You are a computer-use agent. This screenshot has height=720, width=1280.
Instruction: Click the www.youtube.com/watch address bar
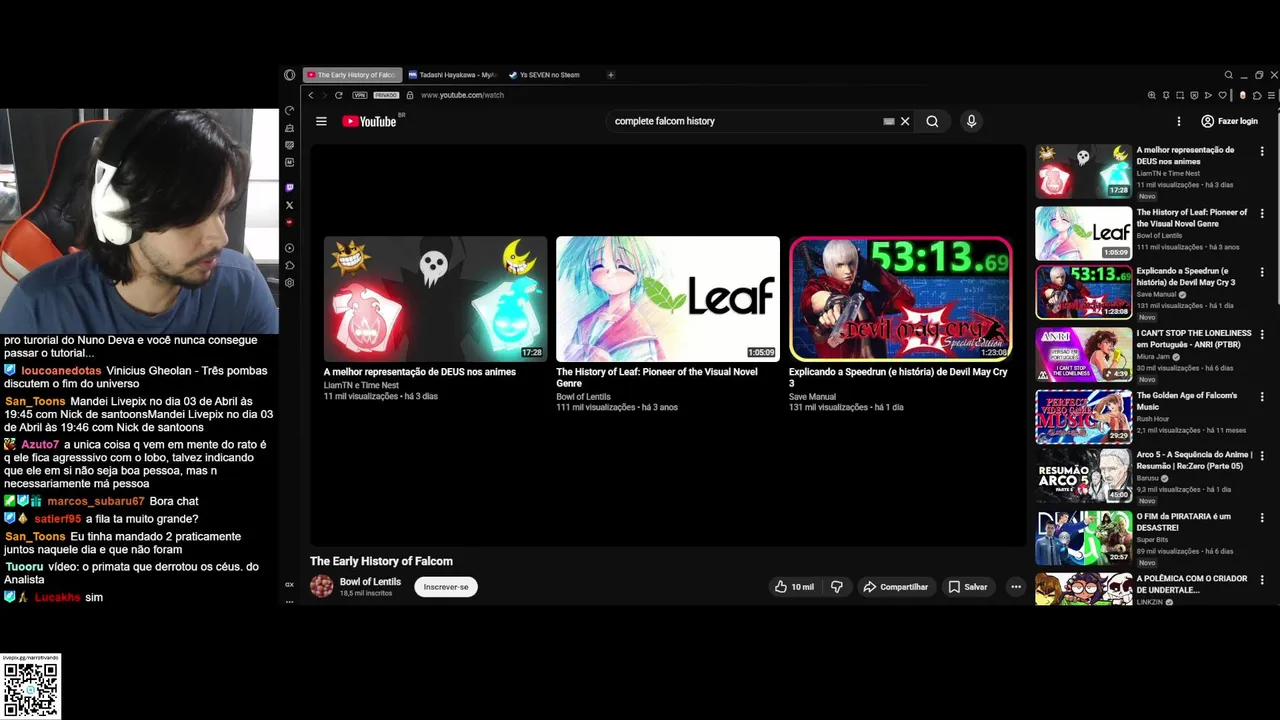click(x=461, y=95)
